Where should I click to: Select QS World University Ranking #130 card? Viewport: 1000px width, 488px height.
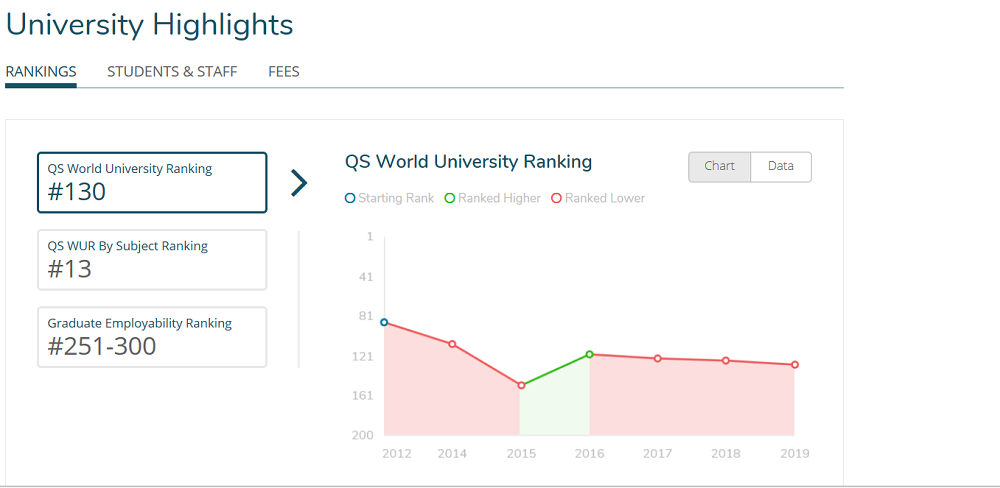pyautogui.click(x=152, y=183)
